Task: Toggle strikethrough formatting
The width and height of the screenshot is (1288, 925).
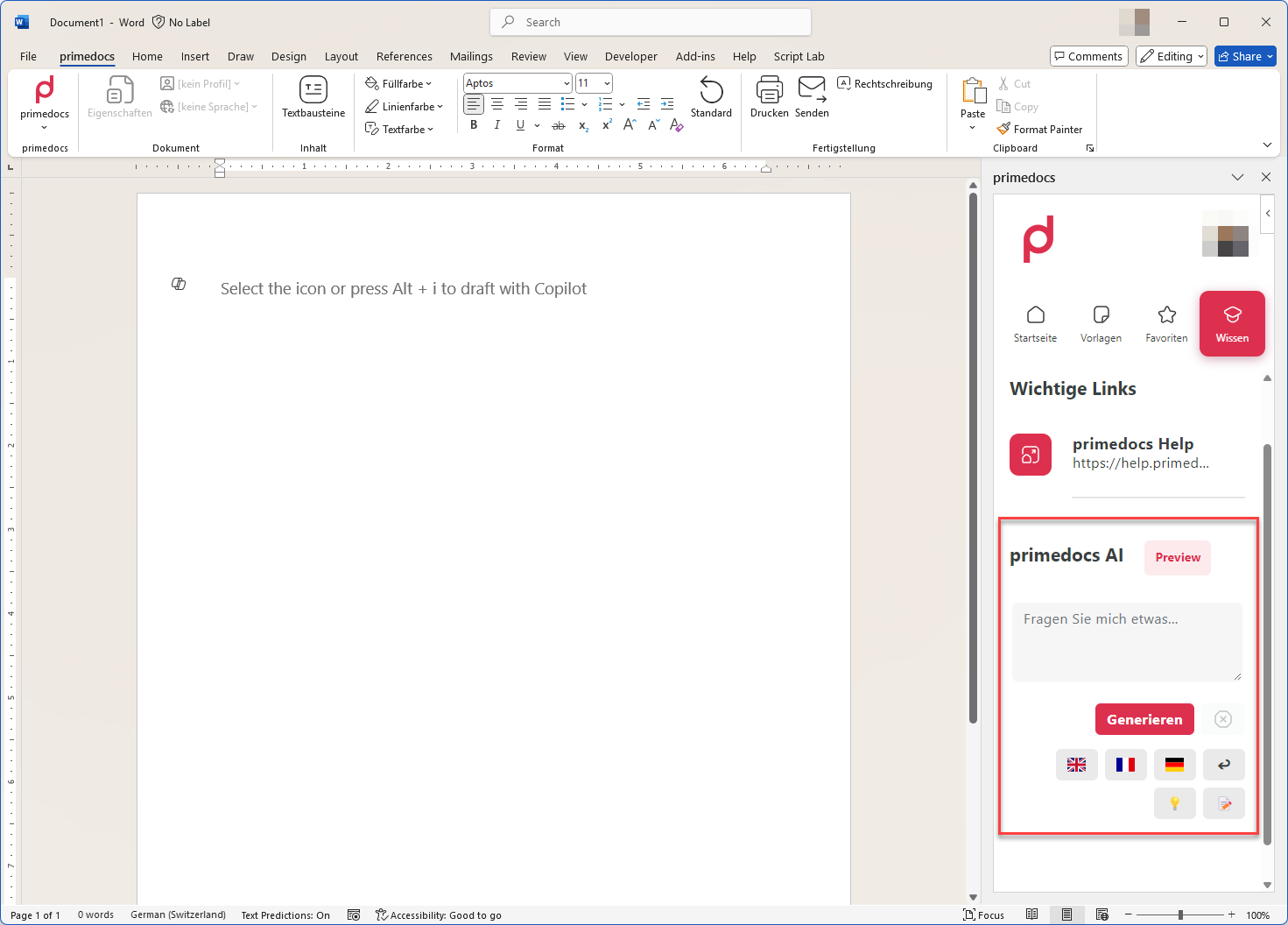Action: coord(558,126)
